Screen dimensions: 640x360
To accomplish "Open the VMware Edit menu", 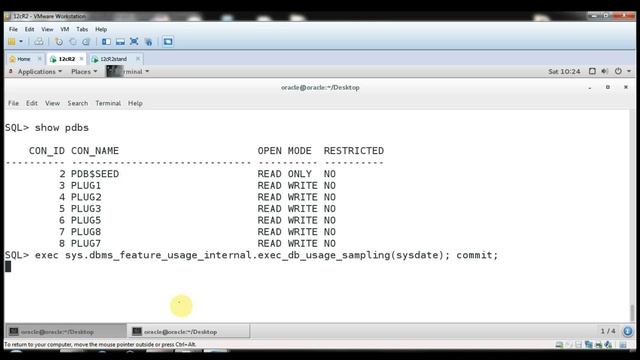I will pos(29,29).
